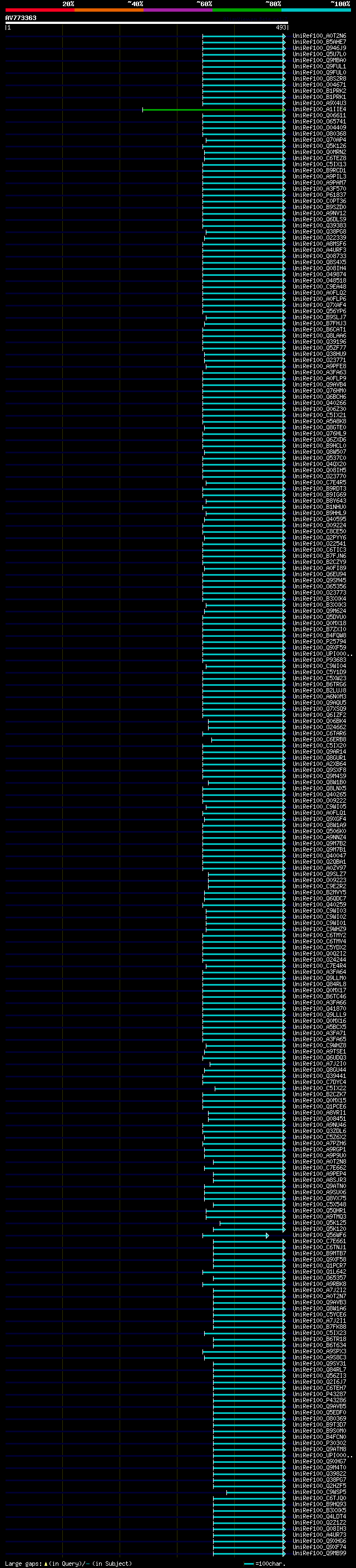
Task: Click the cyan ~100% legend color bar
Action: (x=317, y=10)
